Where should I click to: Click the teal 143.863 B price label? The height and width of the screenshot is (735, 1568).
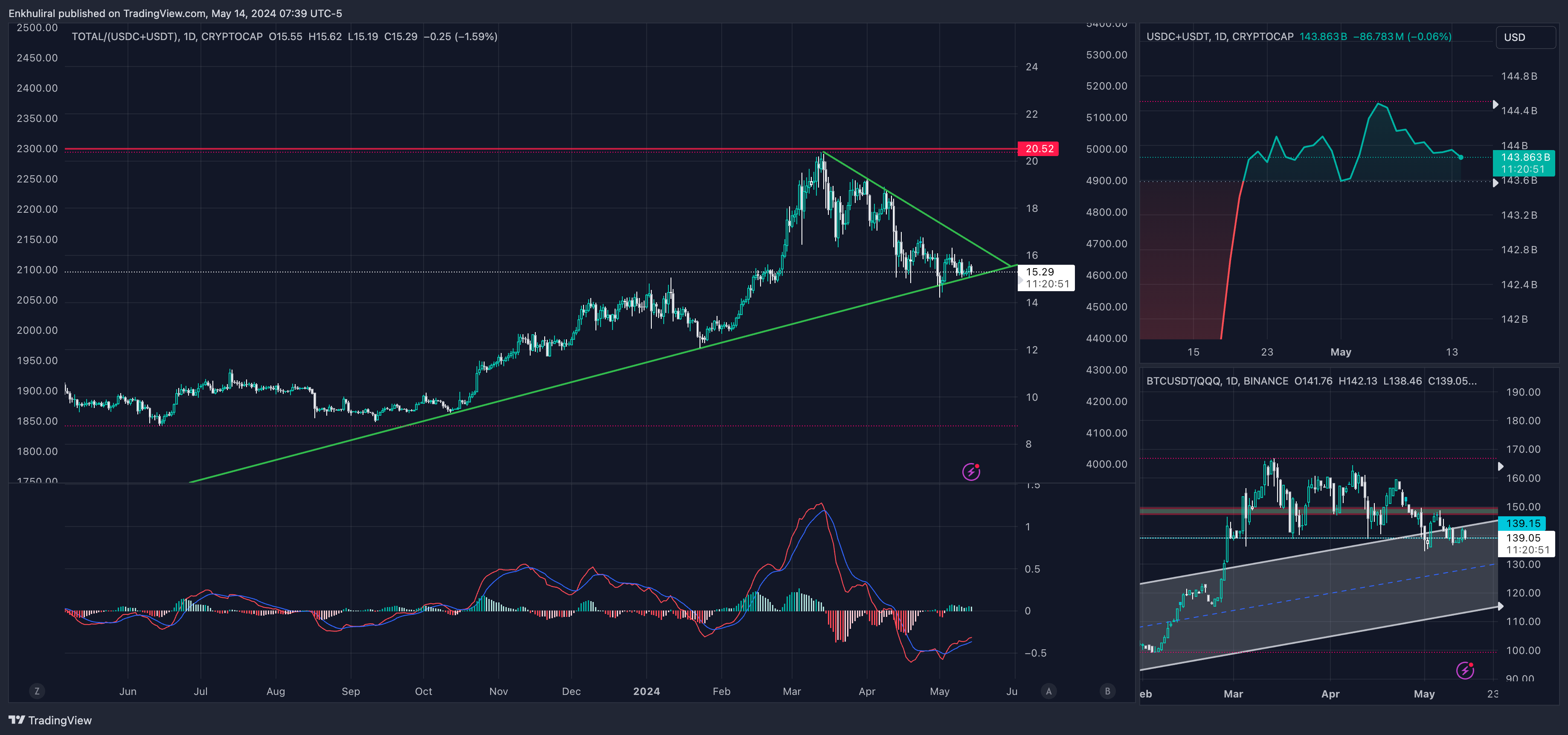pos(1524,163)
